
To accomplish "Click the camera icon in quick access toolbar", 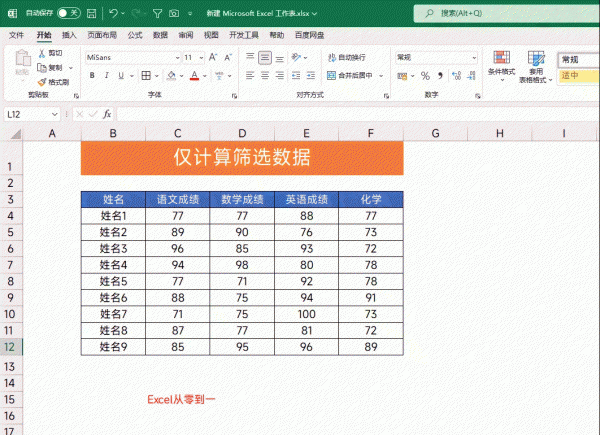I will coord(174,14).
